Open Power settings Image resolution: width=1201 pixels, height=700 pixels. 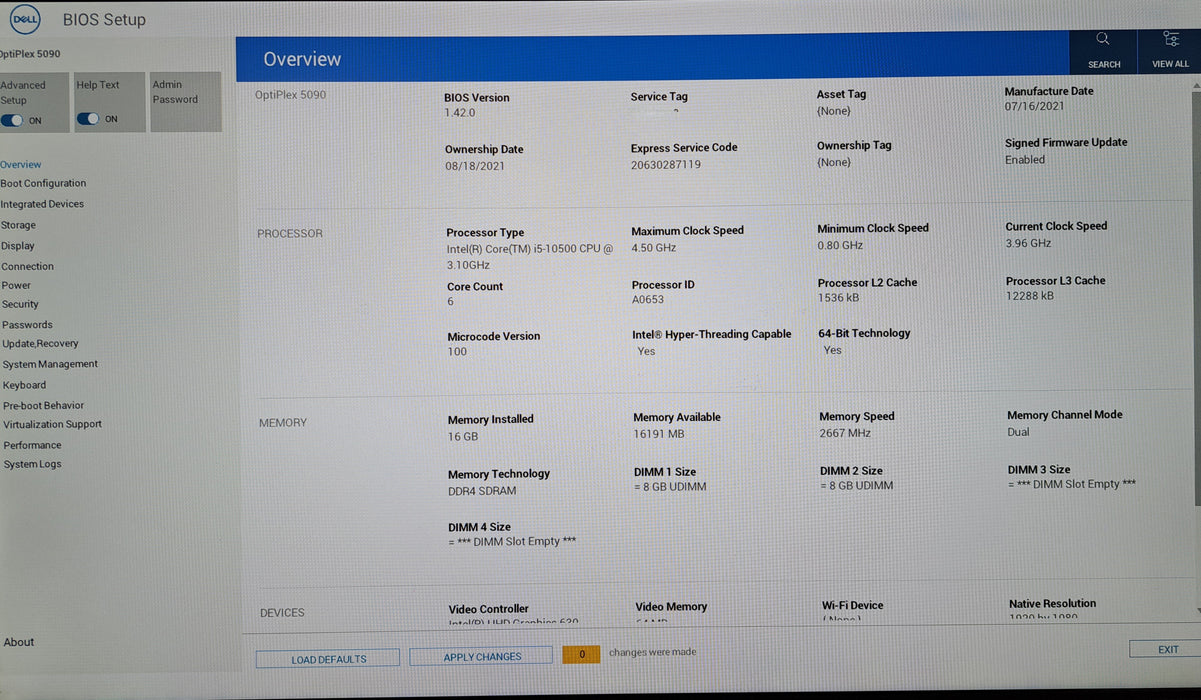tap(16, 286)
